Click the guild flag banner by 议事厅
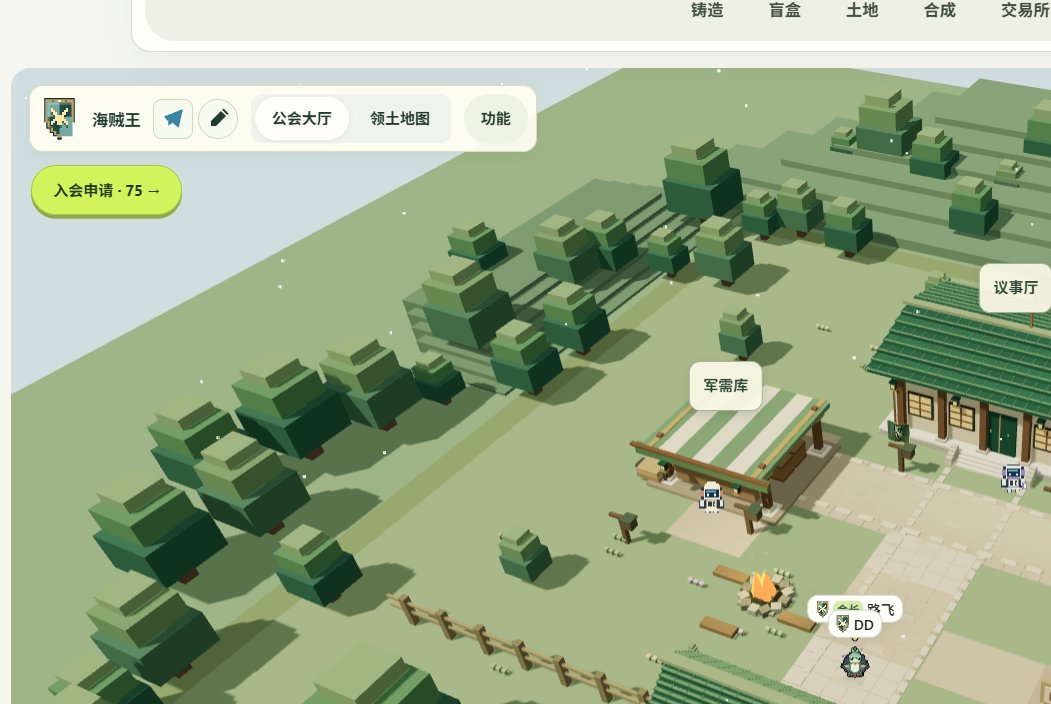The width and height of the screenshot is (1051, 704). coord(898,431)
